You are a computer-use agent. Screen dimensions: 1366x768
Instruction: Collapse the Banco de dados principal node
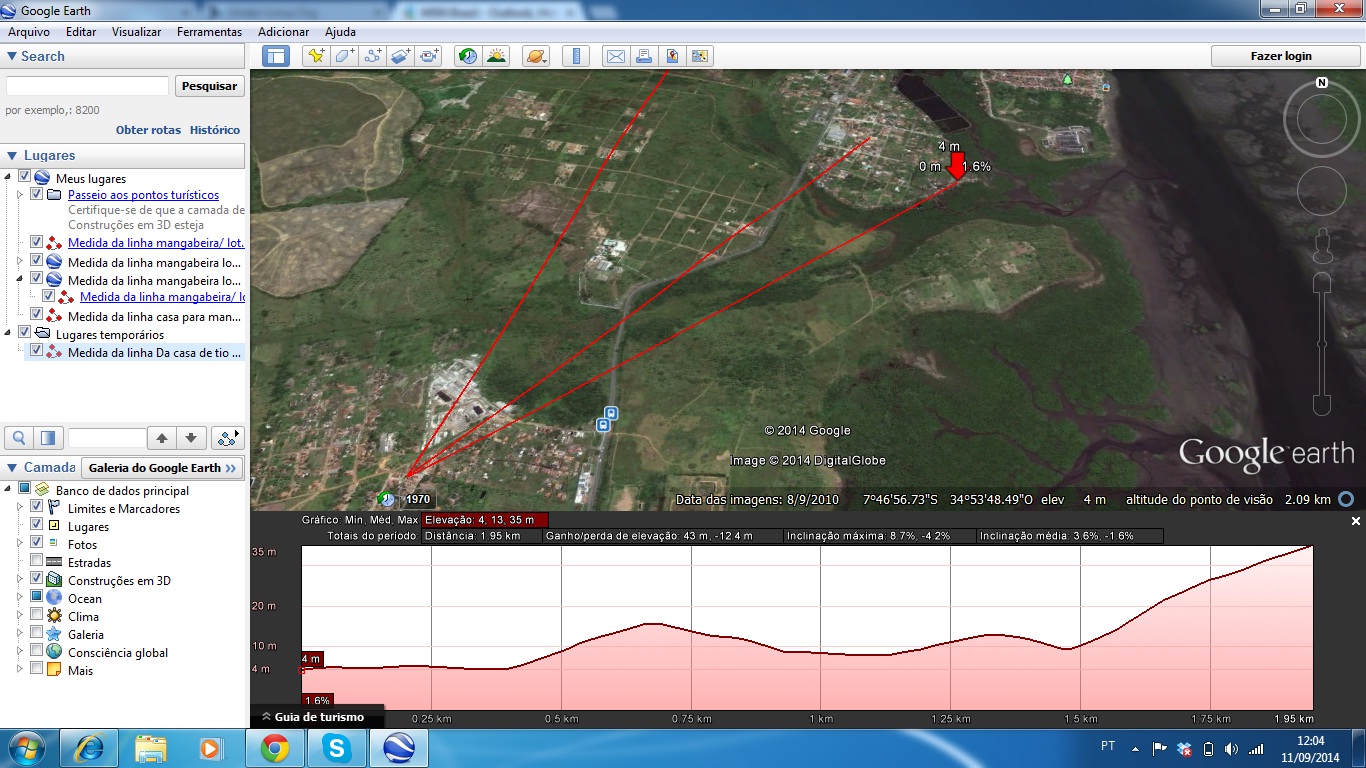9,490
